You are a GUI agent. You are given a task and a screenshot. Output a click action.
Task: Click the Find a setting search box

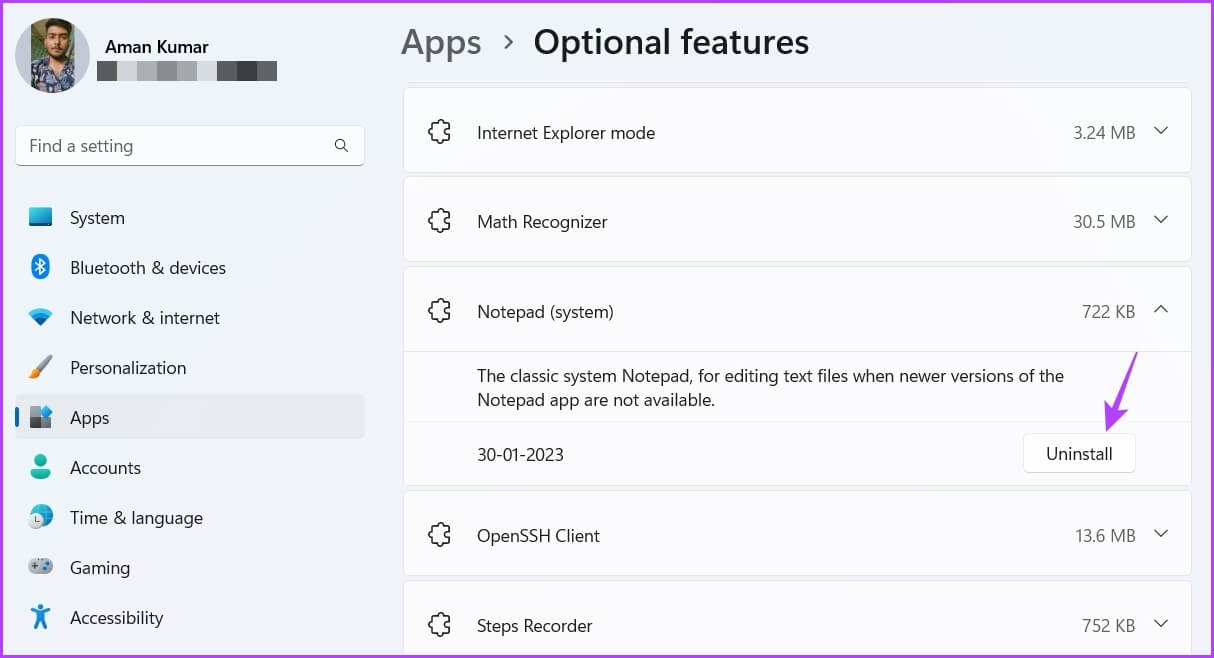click(x=190, y=146)
